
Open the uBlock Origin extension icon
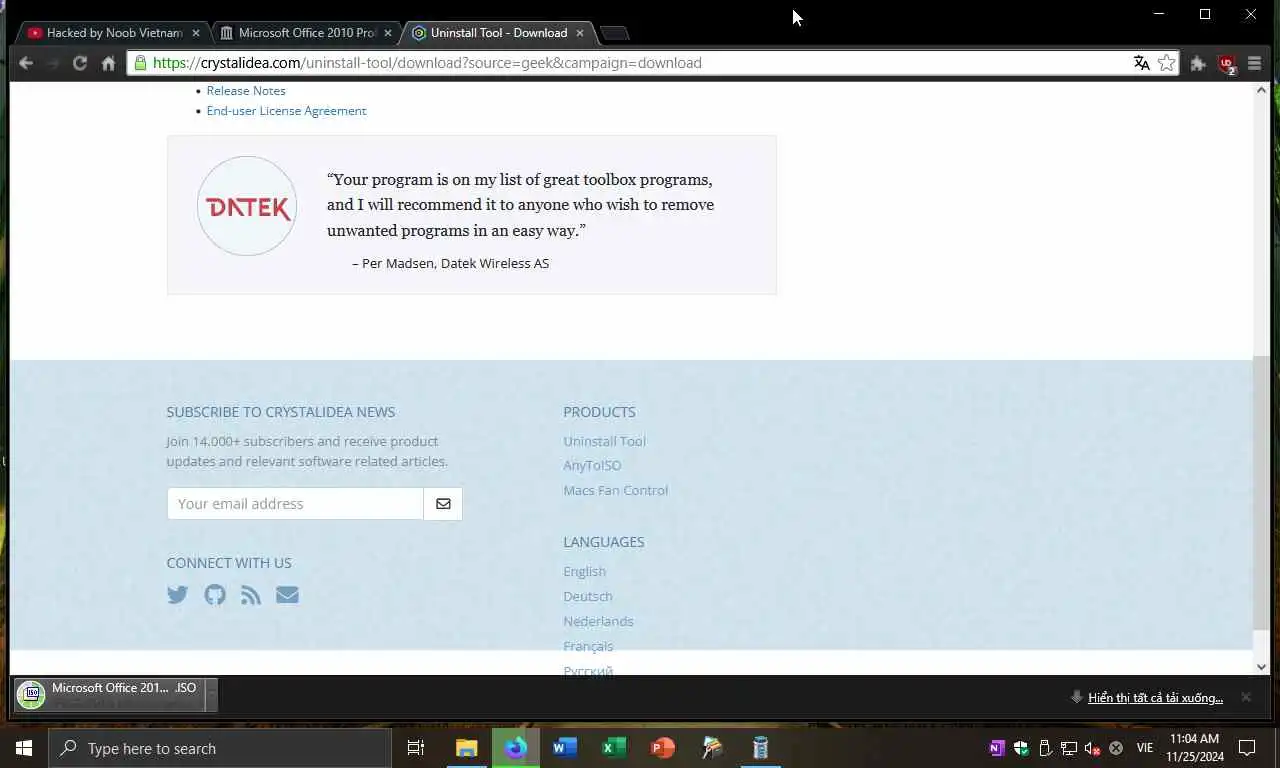click(x=1227, y=64)
